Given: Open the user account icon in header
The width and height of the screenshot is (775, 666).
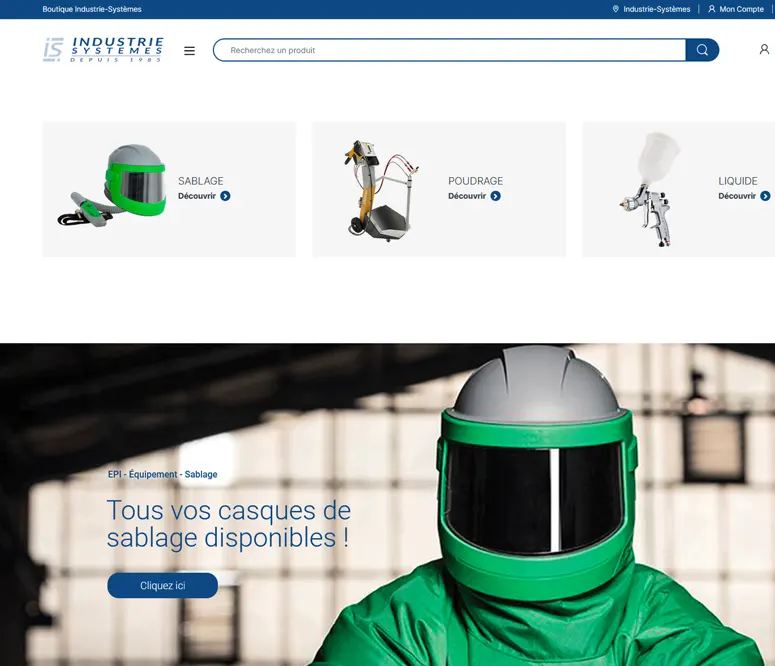Looking at the screenshot, I should point(764,49).
